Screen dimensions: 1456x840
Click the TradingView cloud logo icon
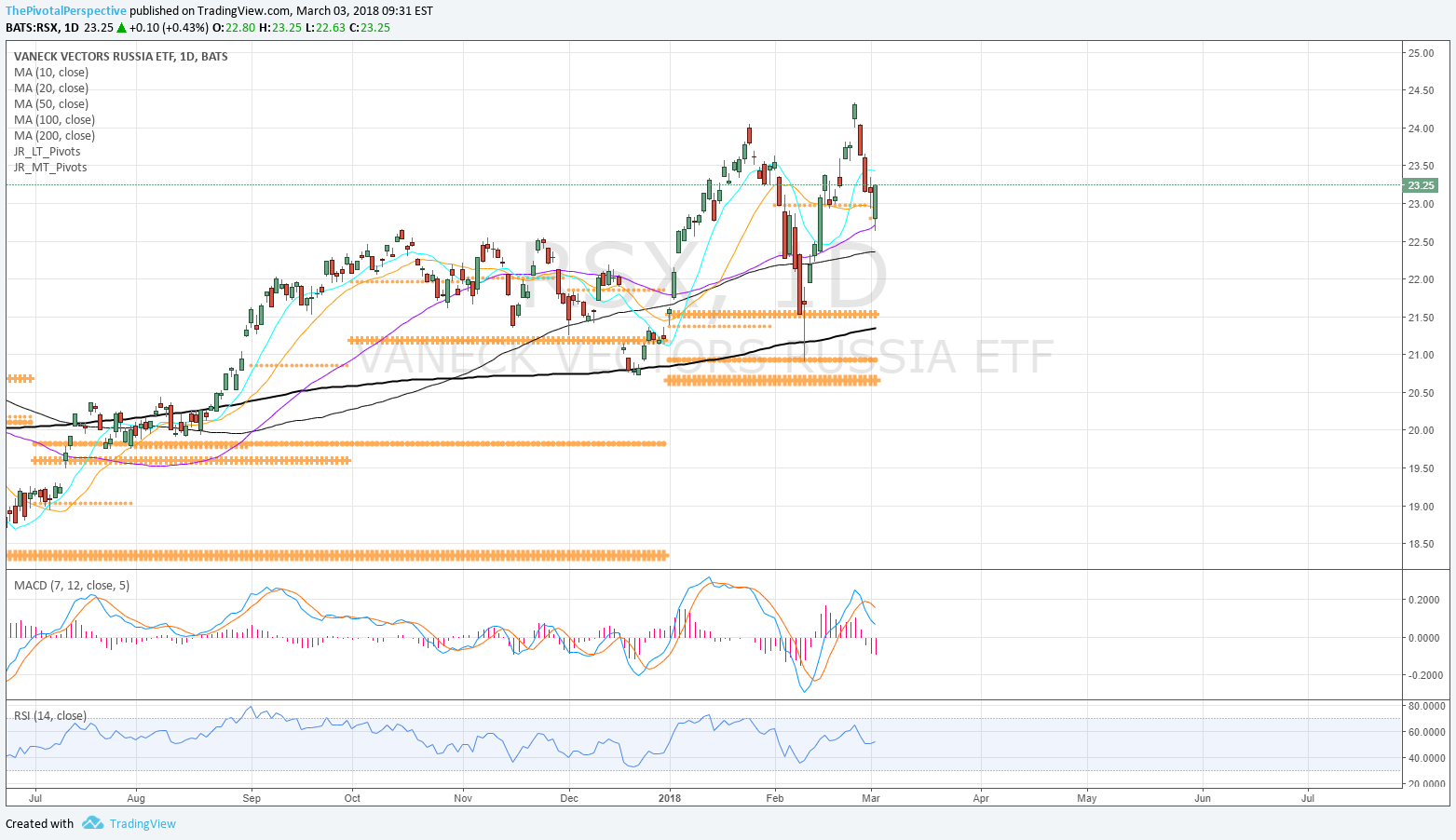92,823
